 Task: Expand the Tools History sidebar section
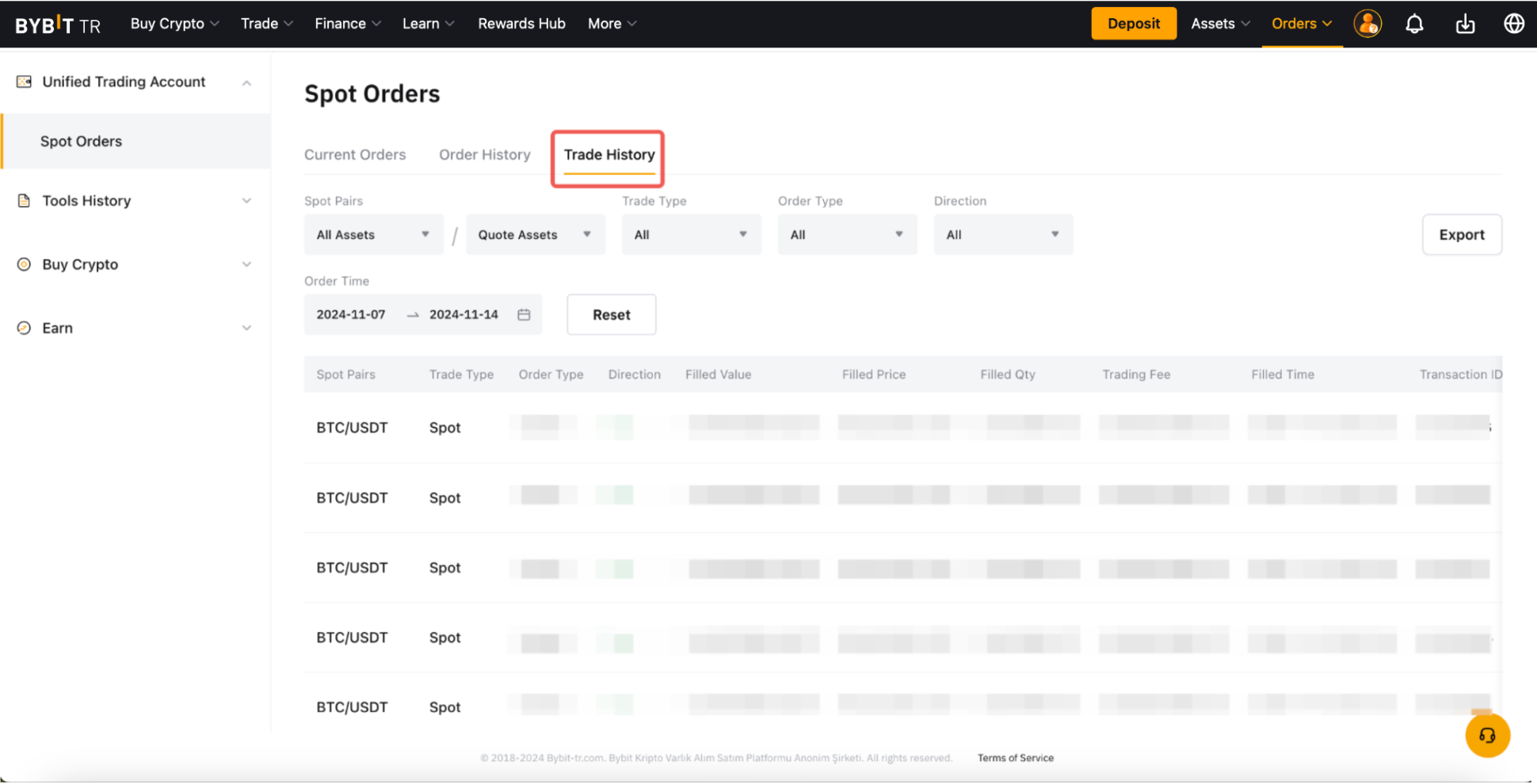[x=246, y=201]
